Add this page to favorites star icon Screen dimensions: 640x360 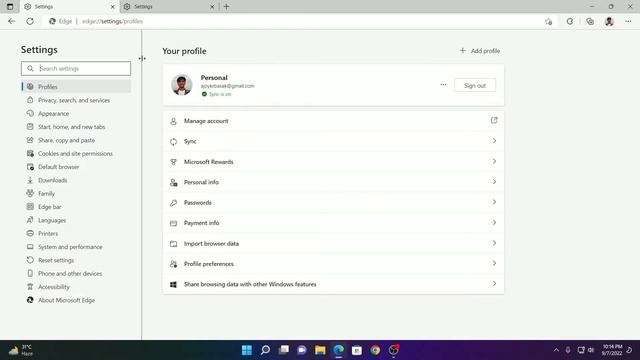click(x=549, y=22)
